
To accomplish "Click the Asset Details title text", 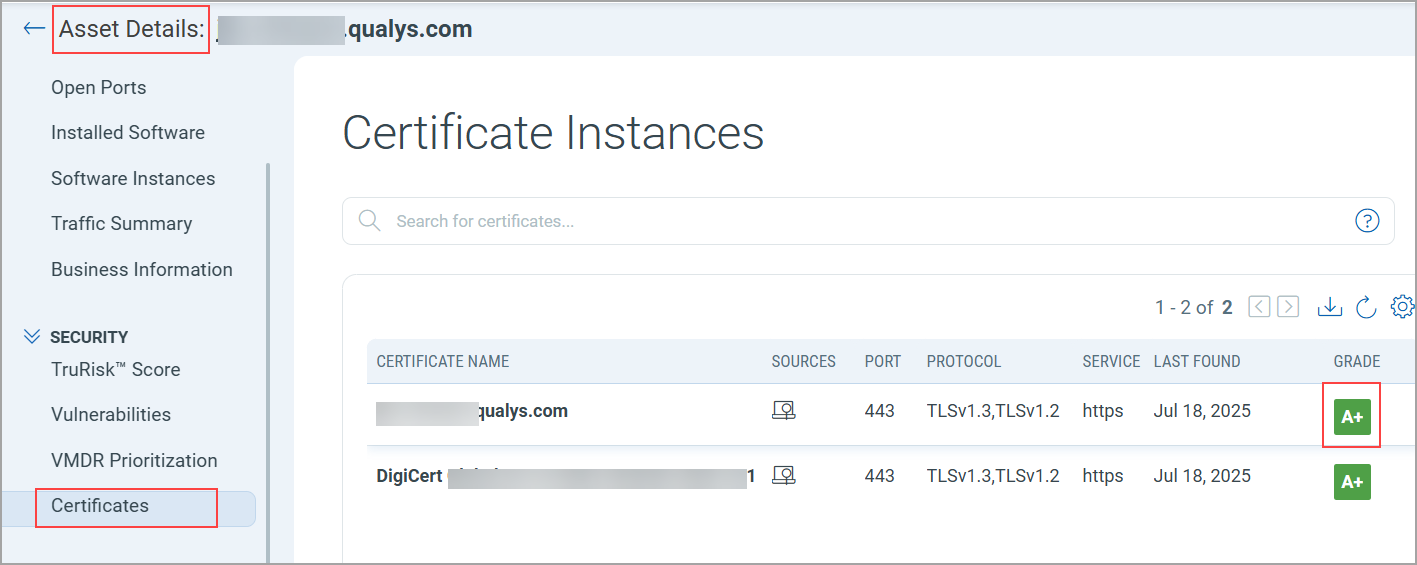I will [x=131, y=29].
